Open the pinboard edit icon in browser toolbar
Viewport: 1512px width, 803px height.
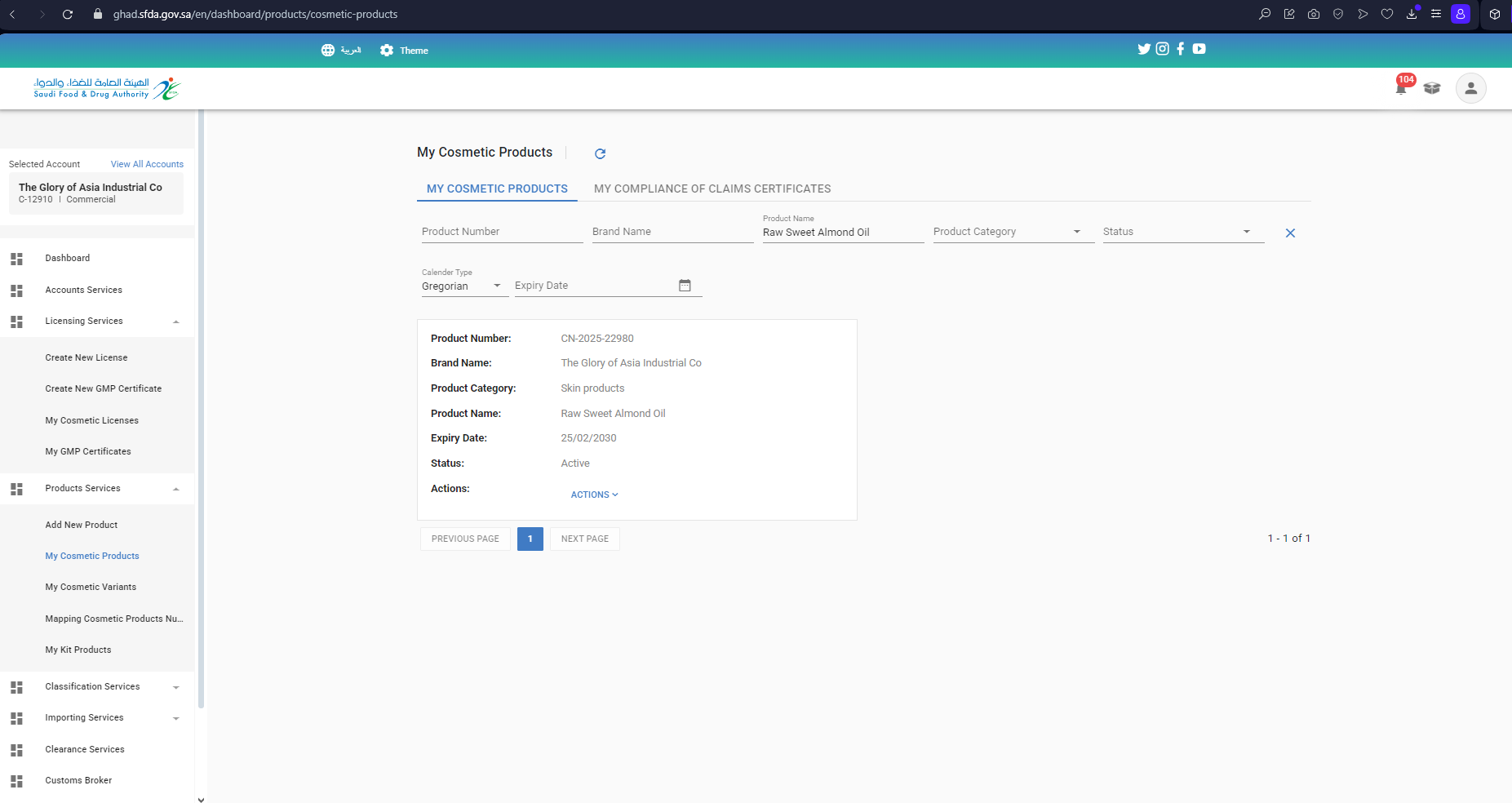(x=1289, y=14)
